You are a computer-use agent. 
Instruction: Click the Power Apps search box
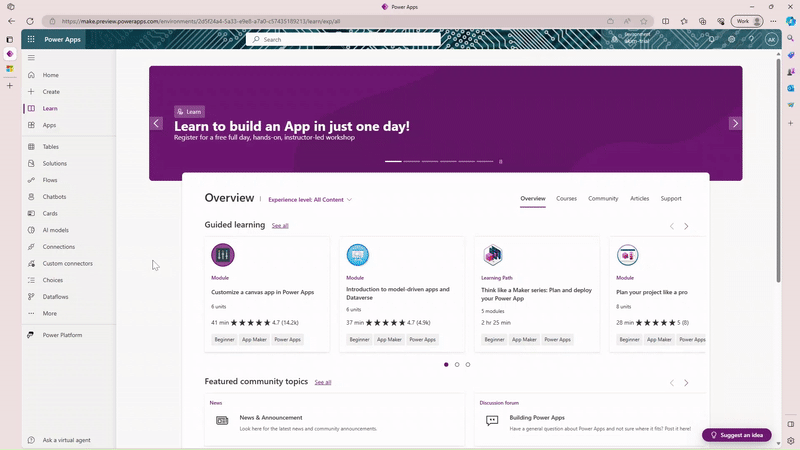pos(343,39)
